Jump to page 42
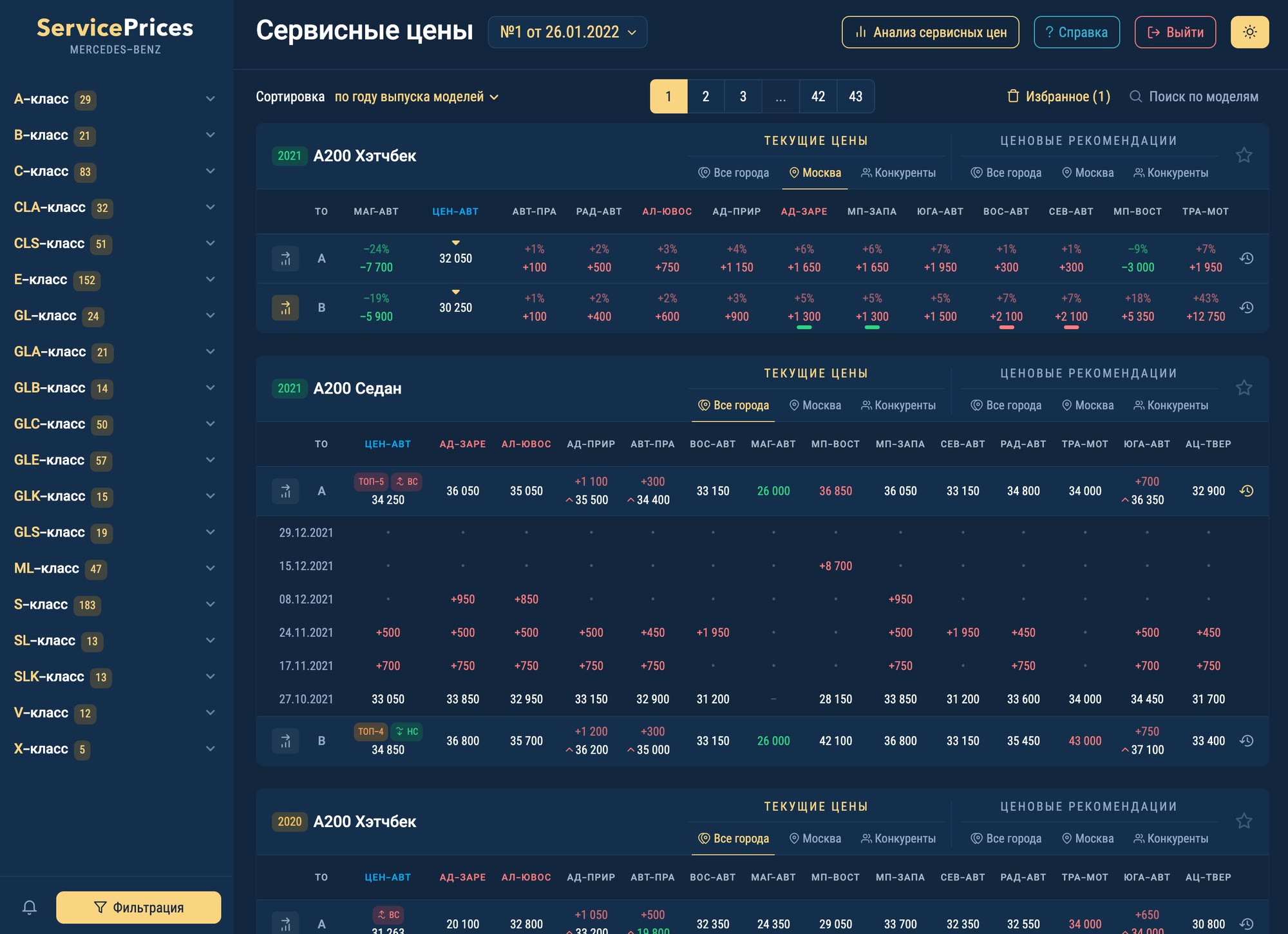The width and height of the screenshot is (1288, 934). pyautogui.click(x=818, y=97)
